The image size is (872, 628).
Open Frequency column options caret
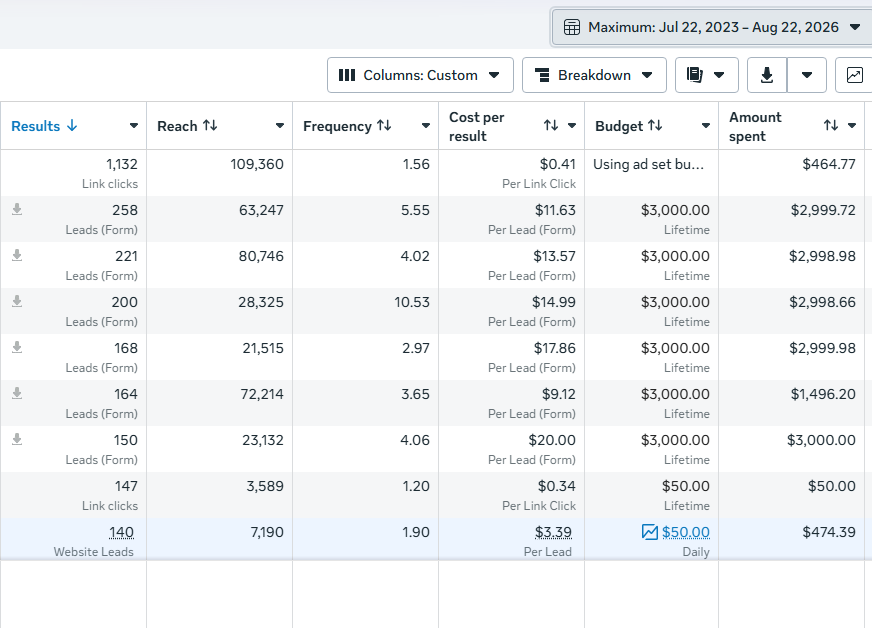coord(426,126)
